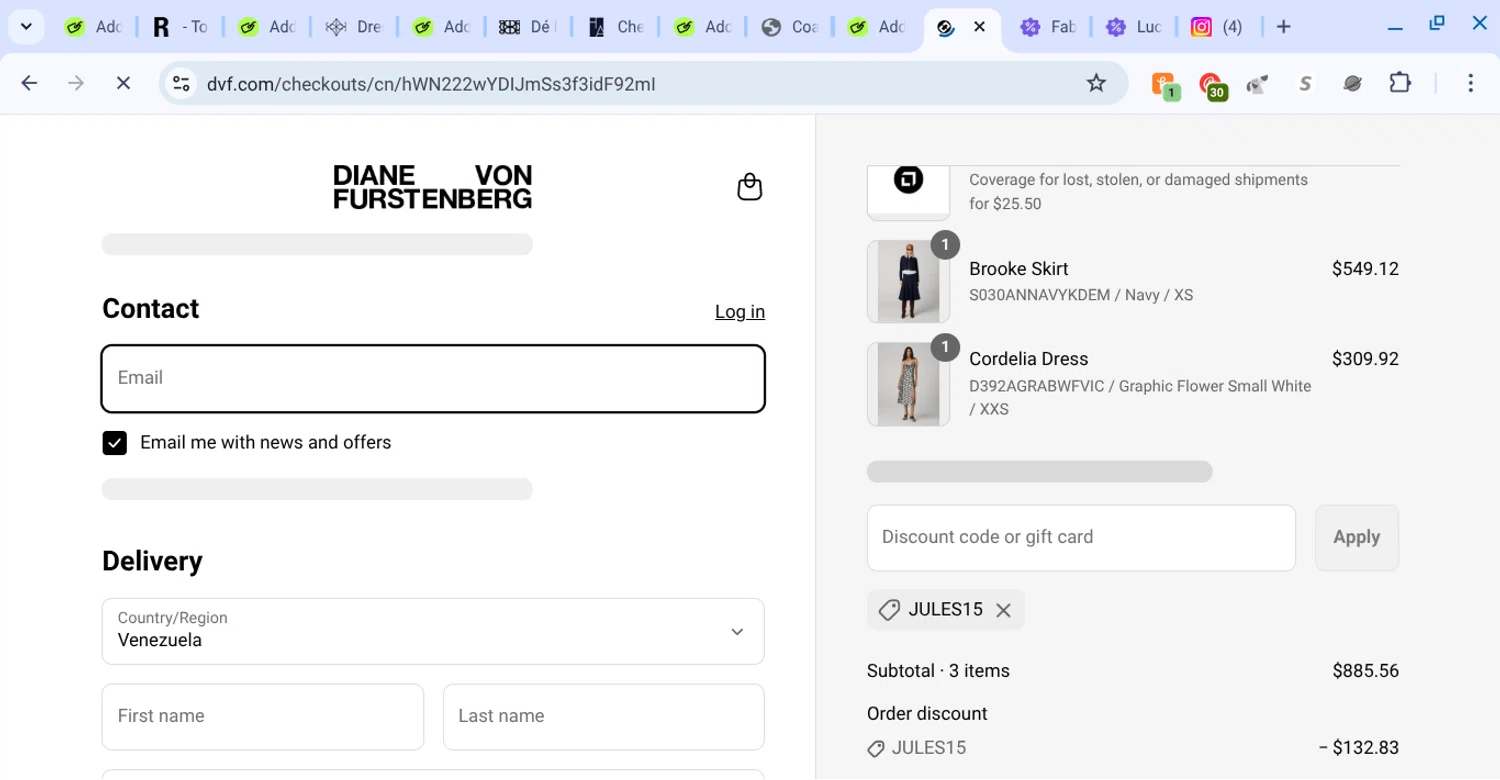Click the Brooke Skirt product thumbnail
The image size is (1500, 780).
[x=908, y=281]
